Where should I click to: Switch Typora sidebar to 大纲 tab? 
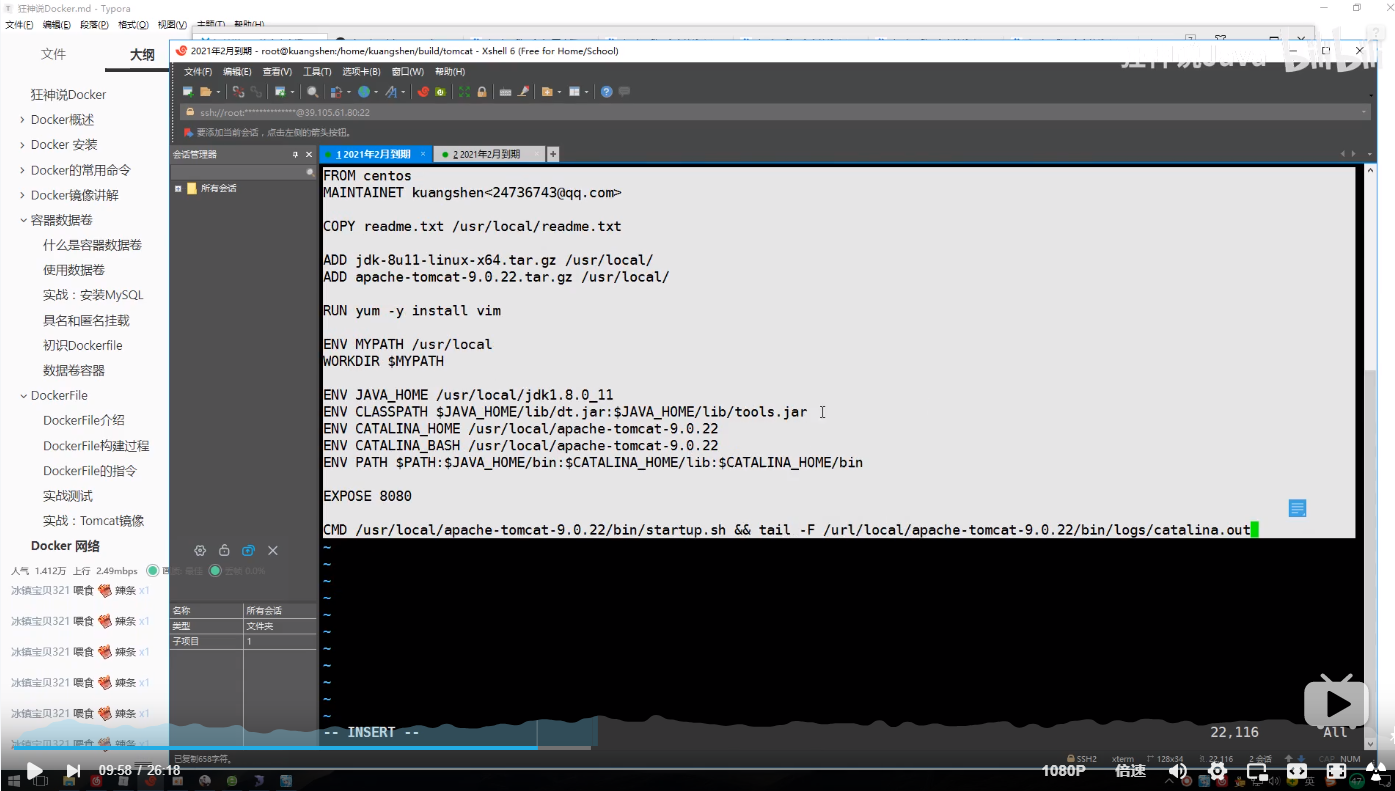(142, 54)
